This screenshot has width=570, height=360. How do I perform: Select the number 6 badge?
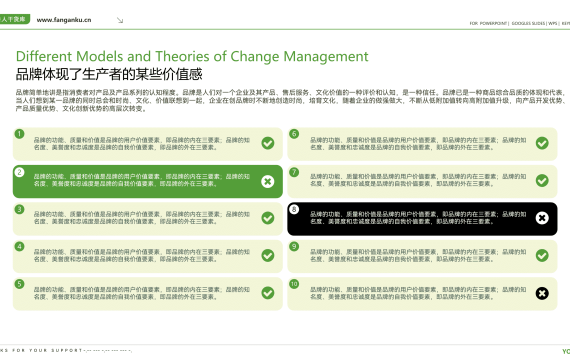click(x=294, y=134)
